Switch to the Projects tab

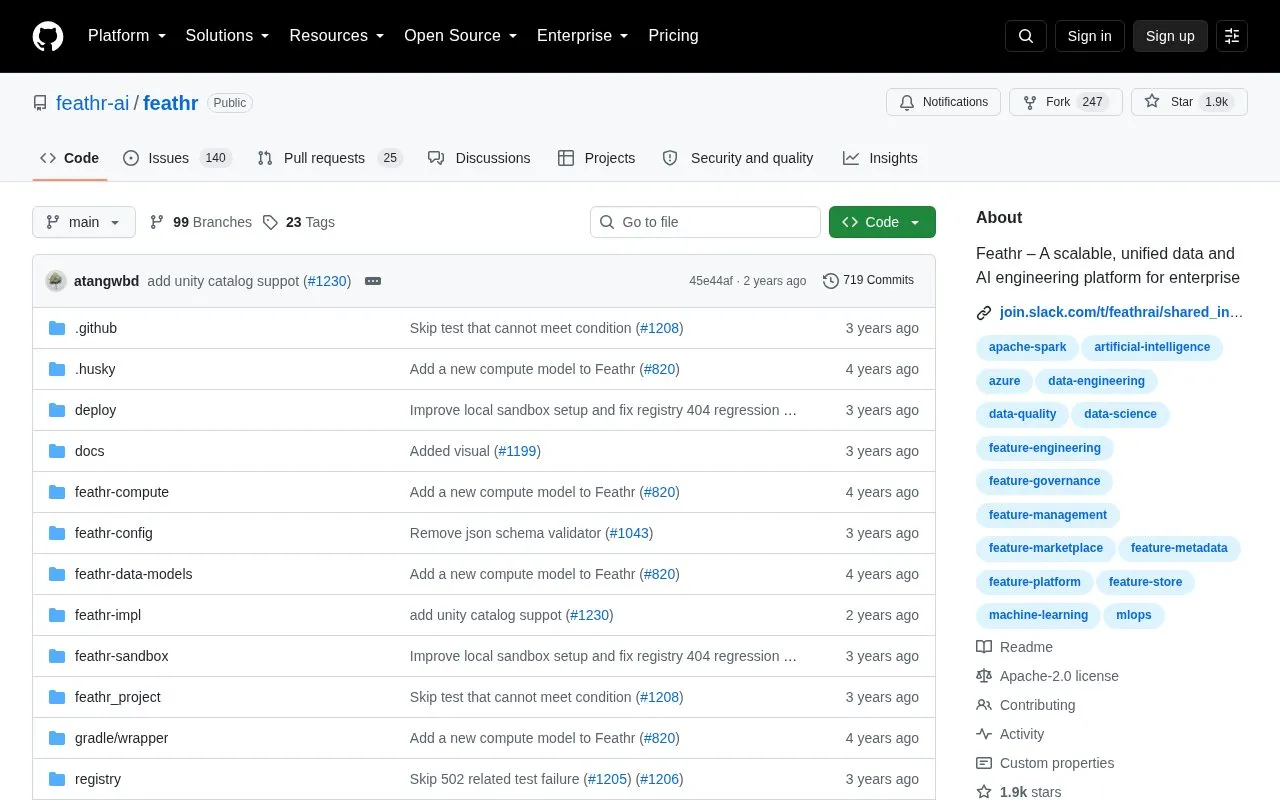596,158
